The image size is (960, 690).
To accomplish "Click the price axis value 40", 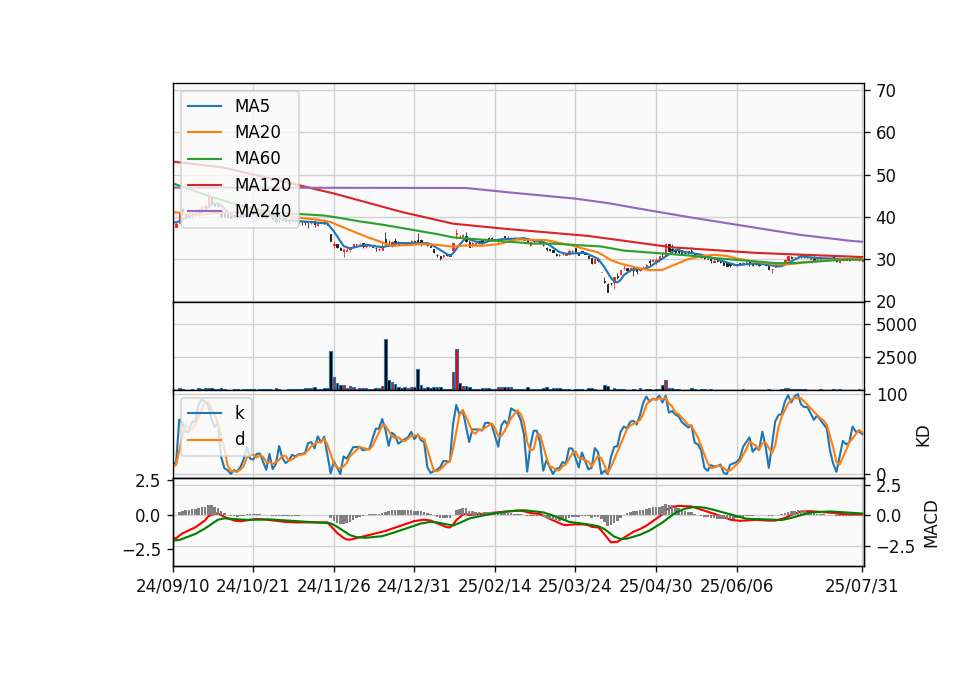I will [x=885, y=218].
